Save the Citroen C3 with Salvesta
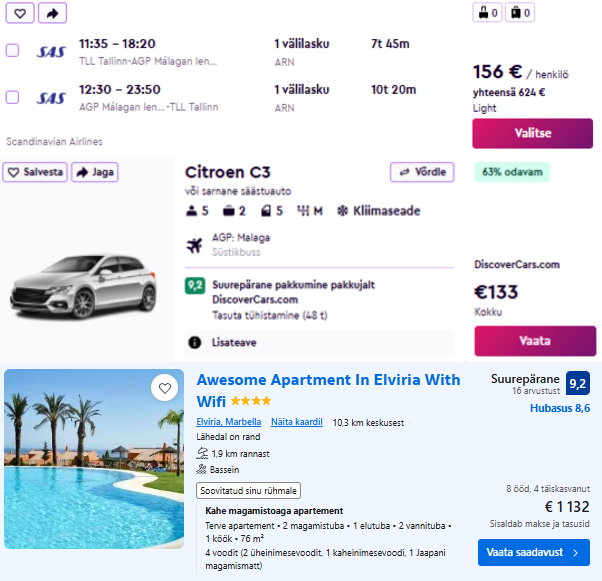The height and width of the screenshot is (581, 602). 35,172
